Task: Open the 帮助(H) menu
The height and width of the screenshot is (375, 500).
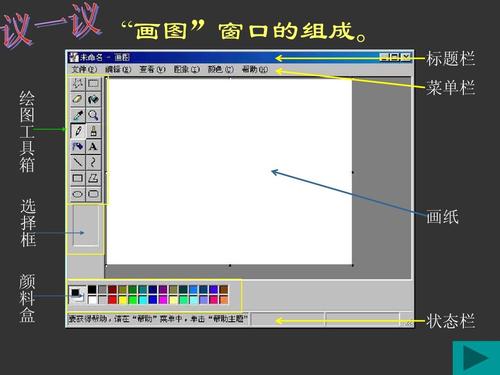Action: click(x=255, y=69)
